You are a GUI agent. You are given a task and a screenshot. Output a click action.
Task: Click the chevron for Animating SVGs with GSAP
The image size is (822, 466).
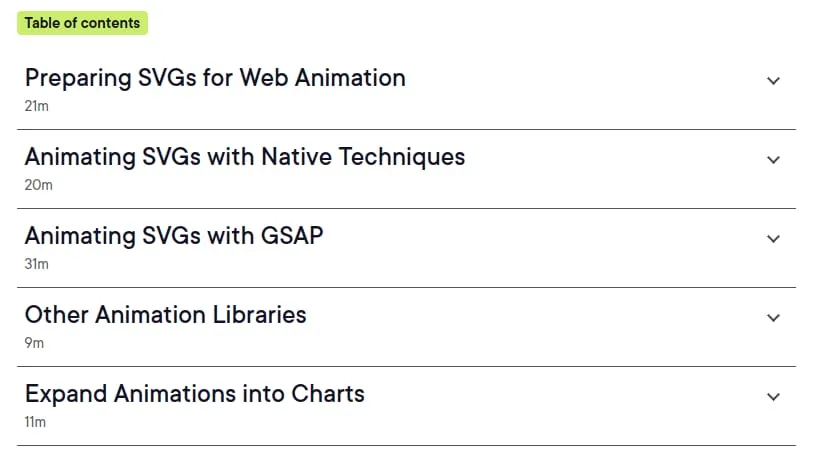pos(773,239)
